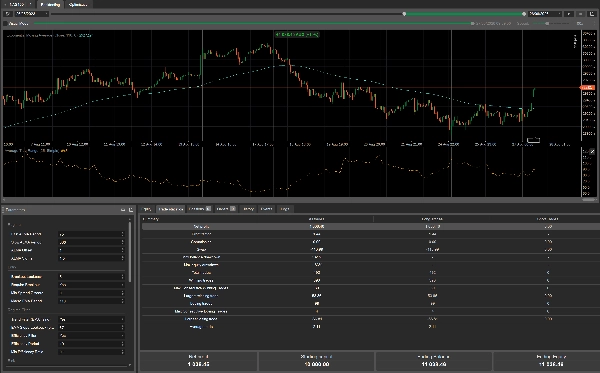Click the middle toolbar icon right of end date
600x373 pixels.
click(x=580, y=14)
